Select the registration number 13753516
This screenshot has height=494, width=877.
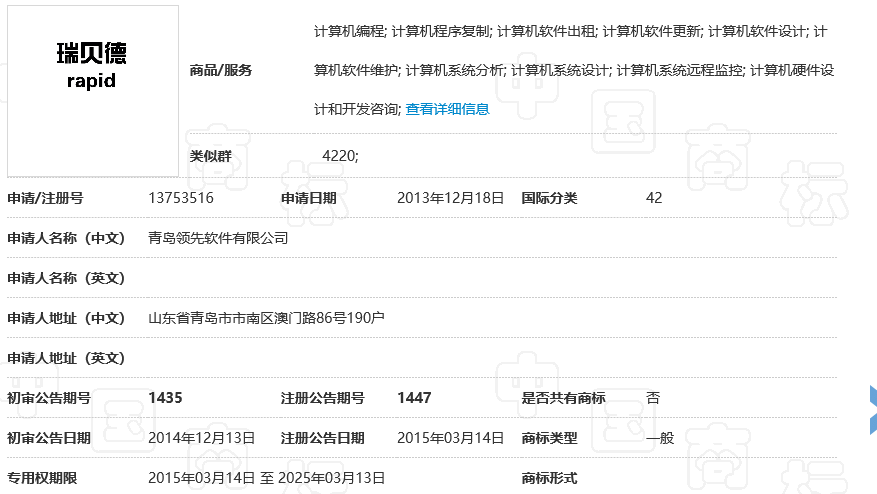[x=180, y=198]
